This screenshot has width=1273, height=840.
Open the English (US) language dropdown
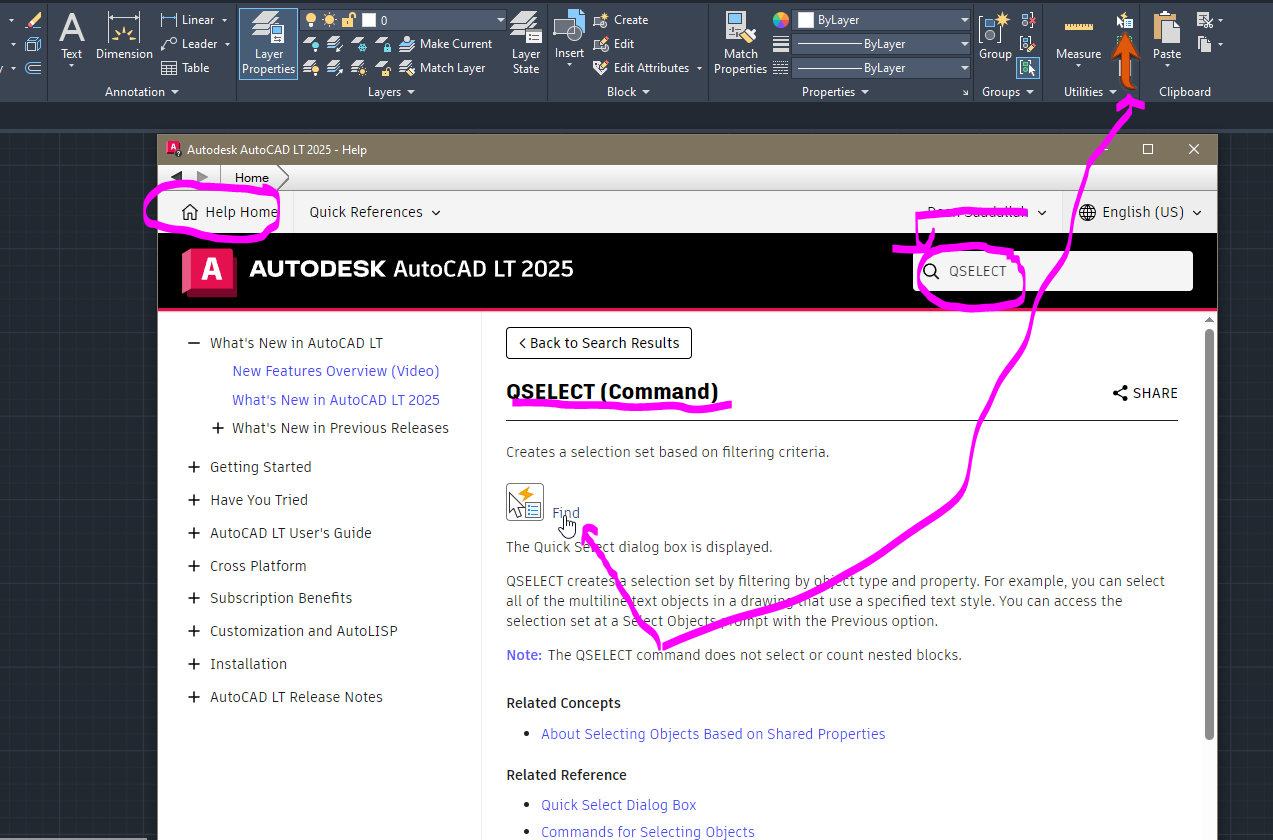(x=1140, y=211)
